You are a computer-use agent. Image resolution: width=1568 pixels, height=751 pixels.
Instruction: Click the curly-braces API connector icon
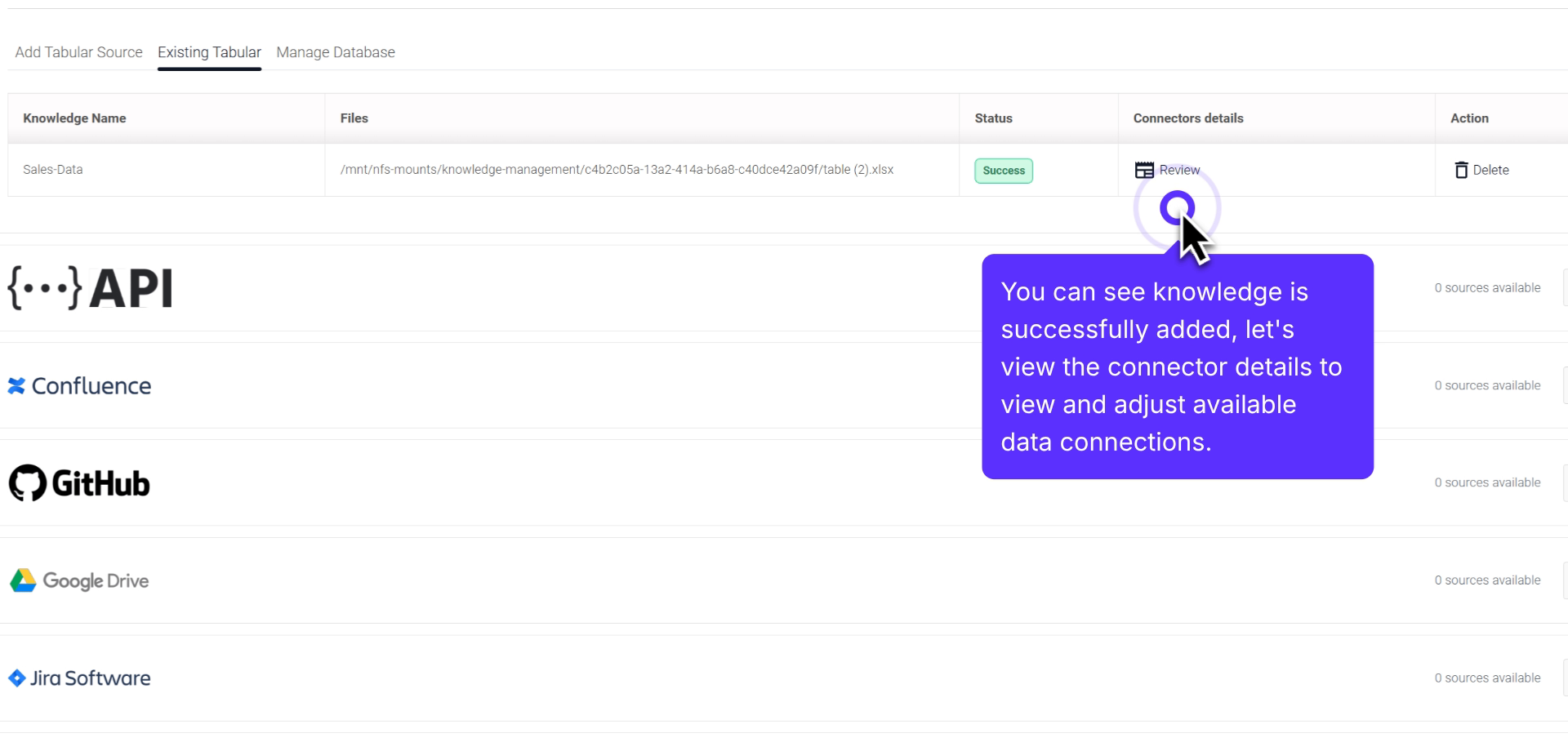[45, 287]
